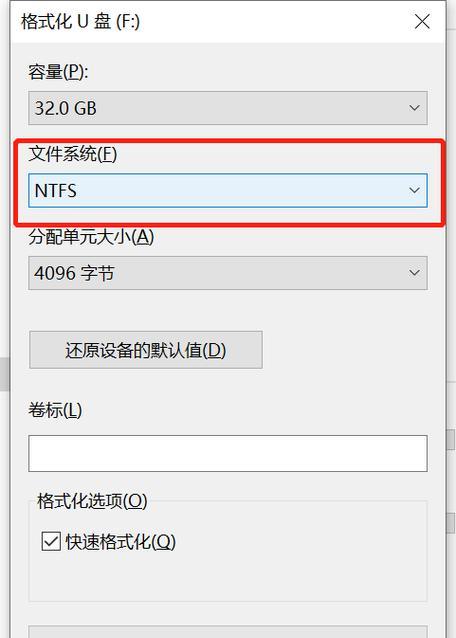Click the 文件系统(F) label
456x638 pixels.
(72, 154)
